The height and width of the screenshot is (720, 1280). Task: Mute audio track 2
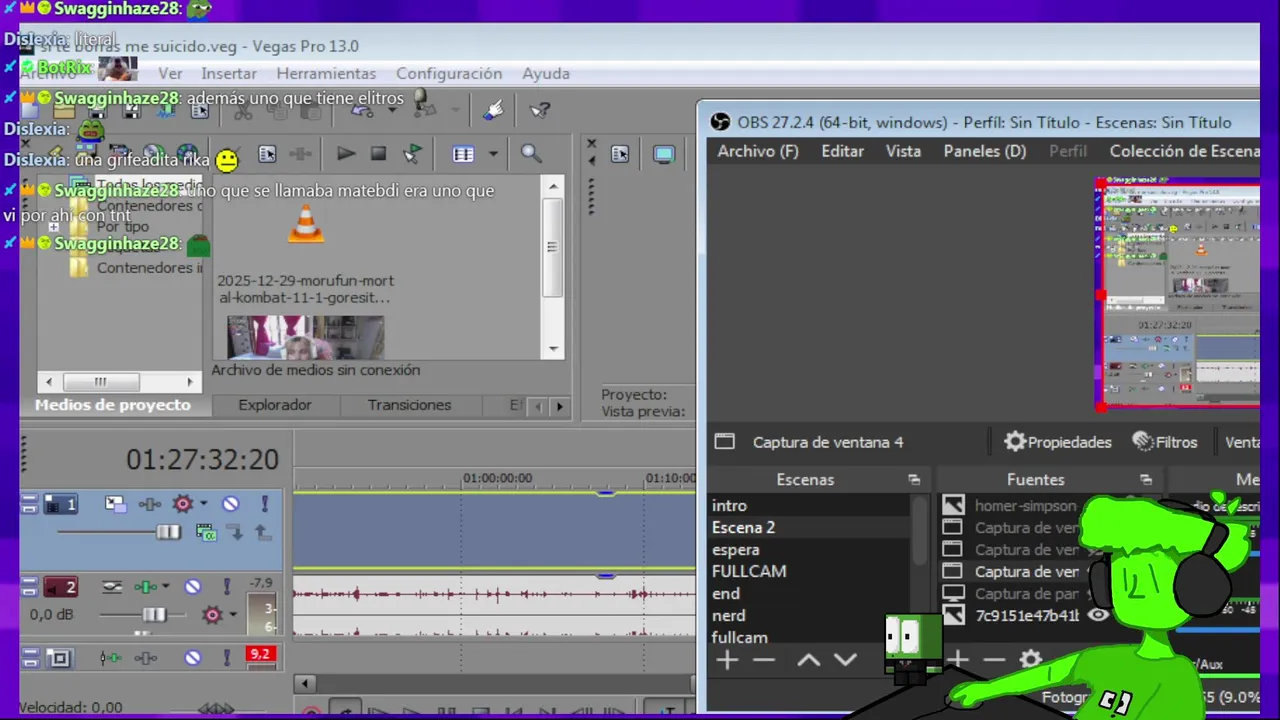click(193, 587)
